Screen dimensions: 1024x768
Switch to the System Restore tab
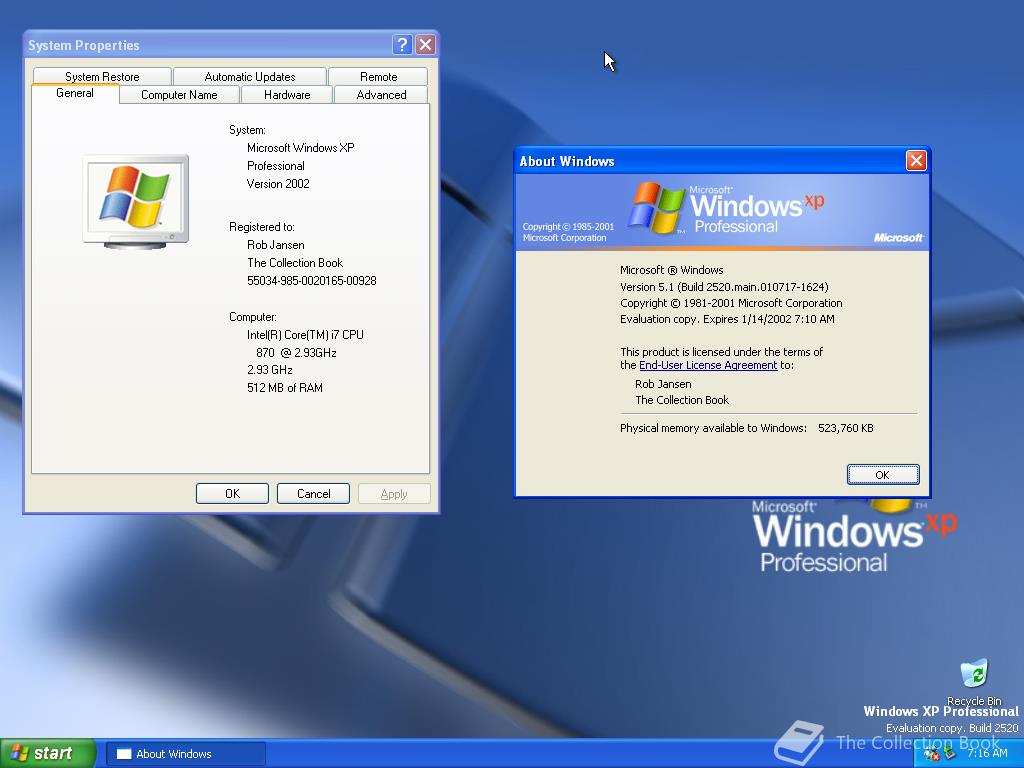(102, 76)
